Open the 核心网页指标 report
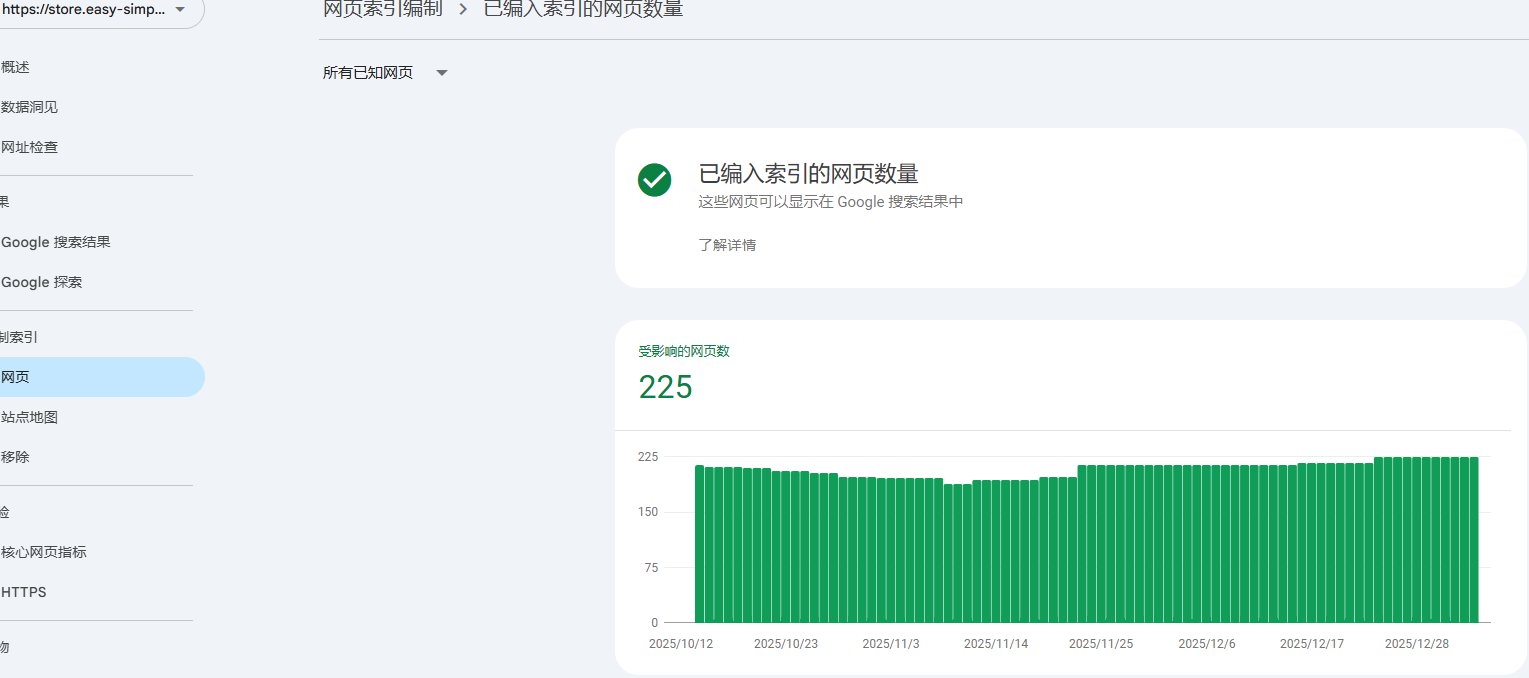Image resolution: width=1529 pixels, height=678 pixels. (x=44, y=552)
